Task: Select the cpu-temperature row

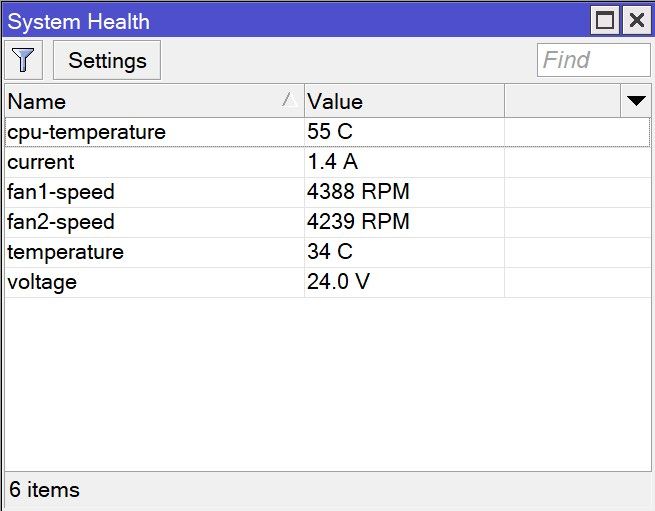Action: (x=87, y=132)
